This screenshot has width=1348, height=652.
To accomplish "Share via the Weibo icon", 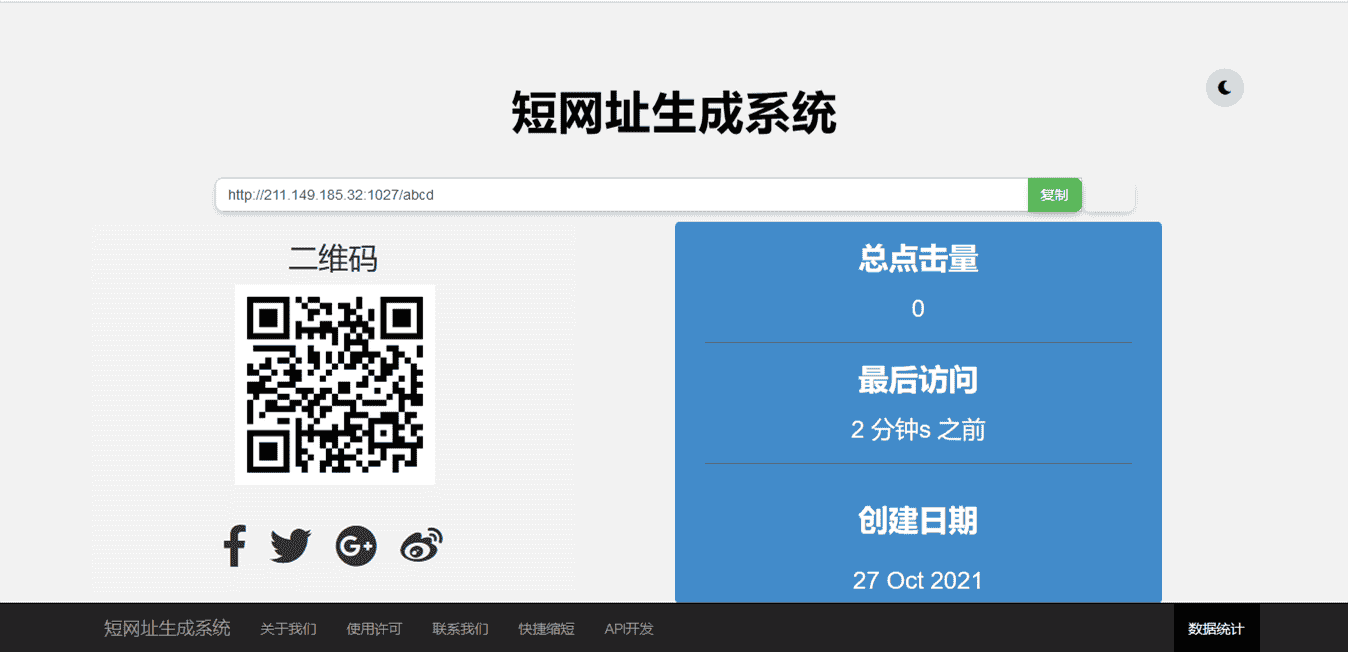I will [421, 546].
